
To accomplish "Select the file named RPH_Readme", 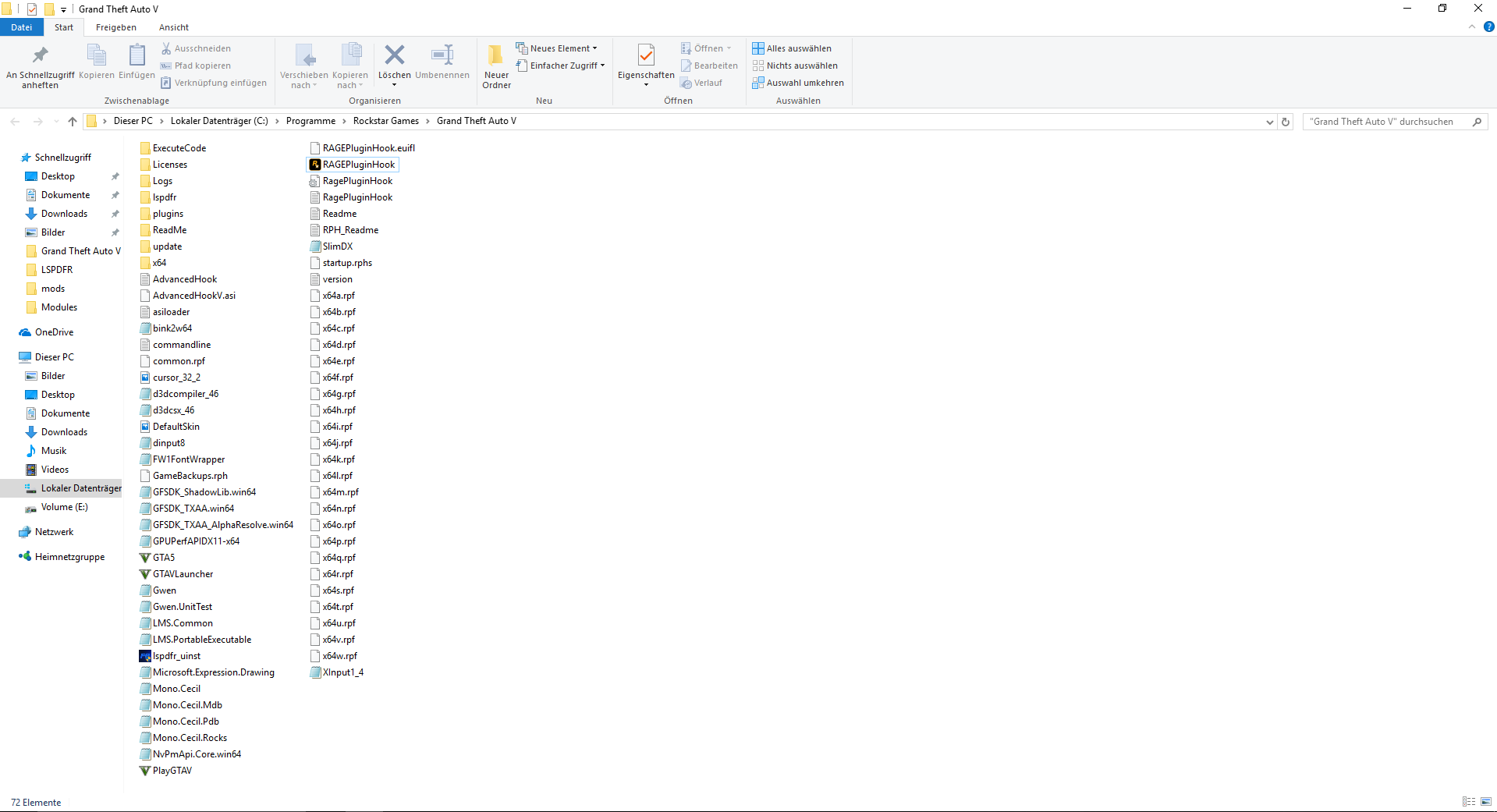I will [x=344, y=230].
